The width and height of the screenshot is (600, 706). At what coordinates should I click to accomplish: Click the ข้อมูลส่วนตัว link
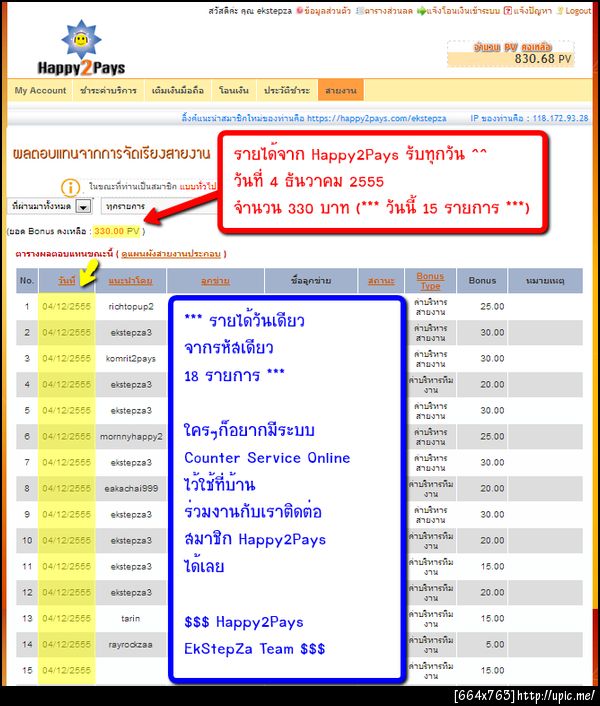coord(327,11)
